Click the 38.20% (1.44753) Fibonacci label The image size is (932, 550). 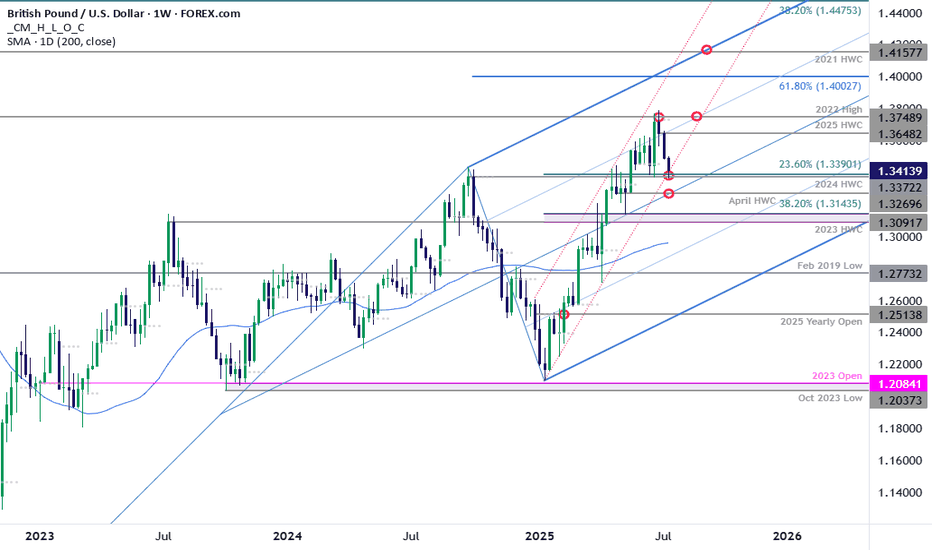[x=820, y=8]
